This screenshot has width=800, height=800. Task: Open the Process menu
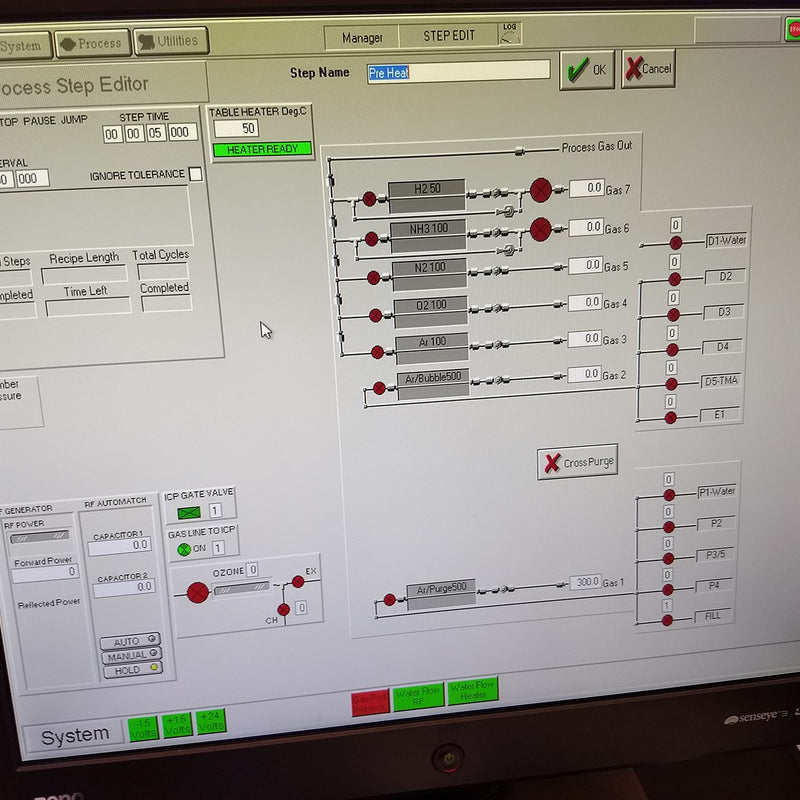pyautogui.click(x=91, y=43)
